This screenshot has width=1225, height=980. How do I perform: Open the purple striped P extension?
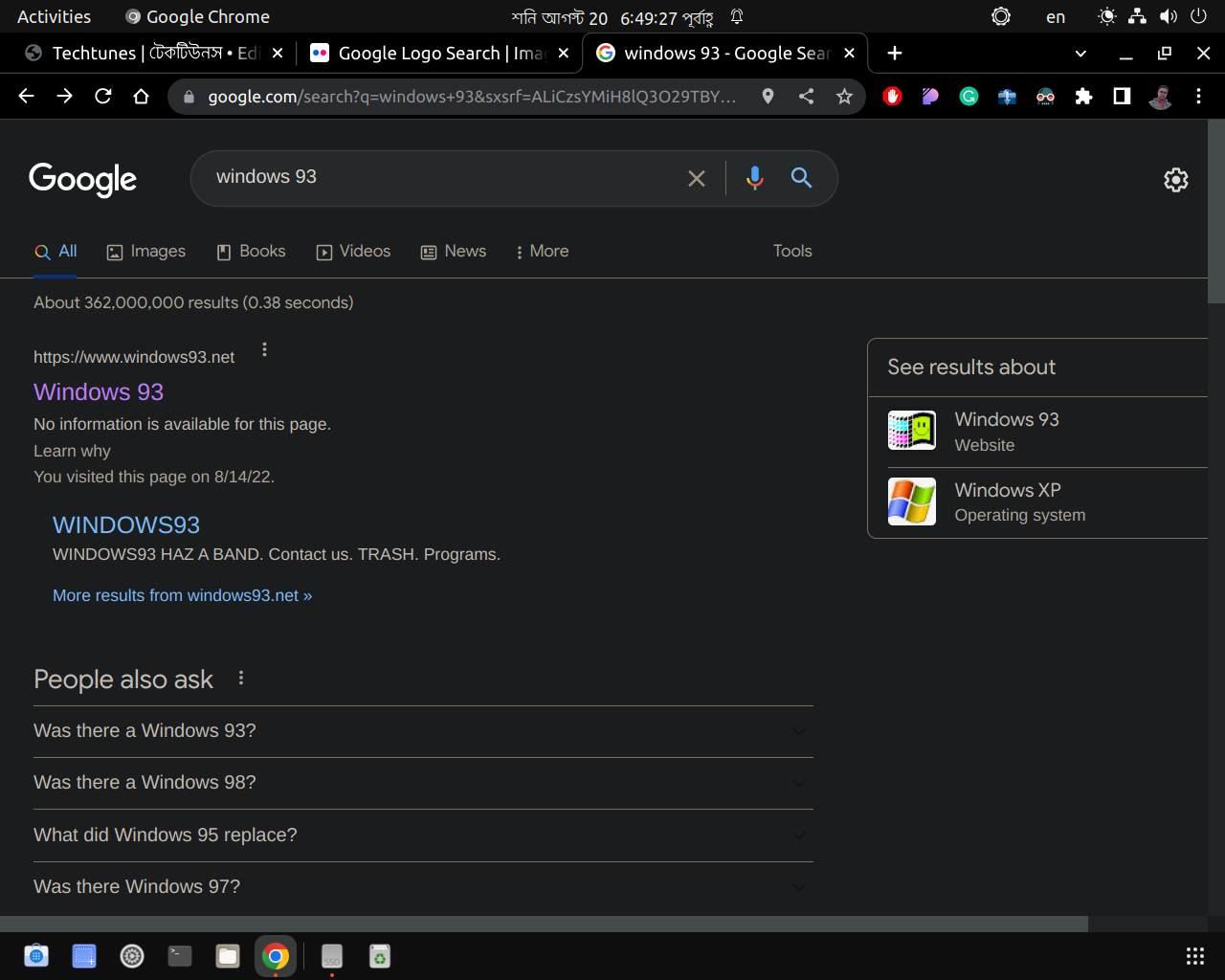pyautogui.click(x=930, y=96)
